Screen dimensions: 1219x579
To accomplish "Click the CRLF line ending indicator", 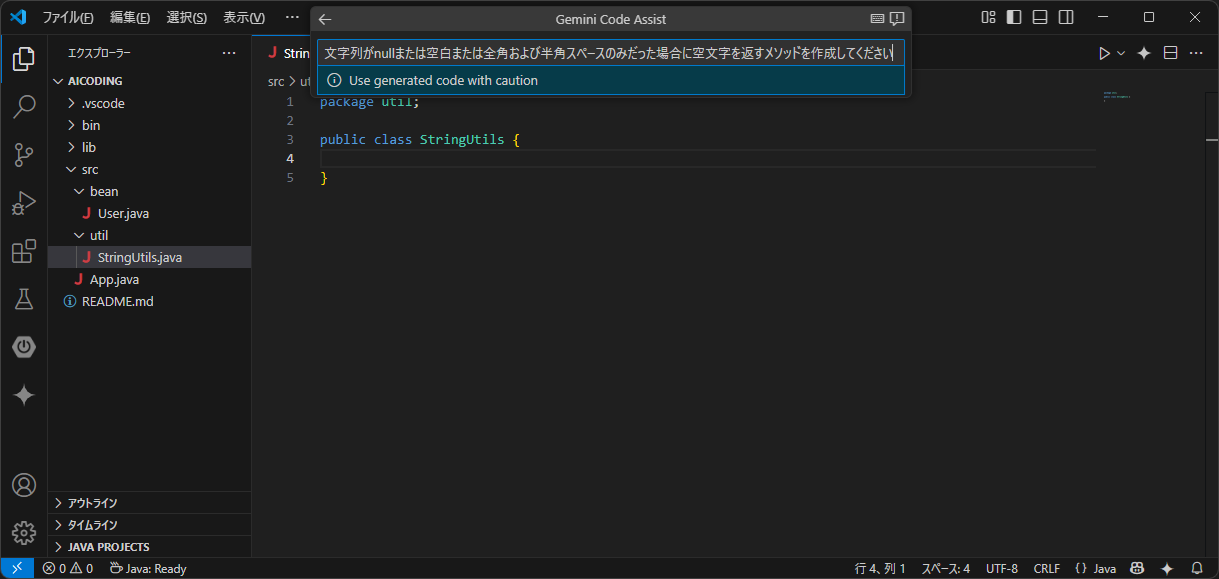I will coord(1046,568).
